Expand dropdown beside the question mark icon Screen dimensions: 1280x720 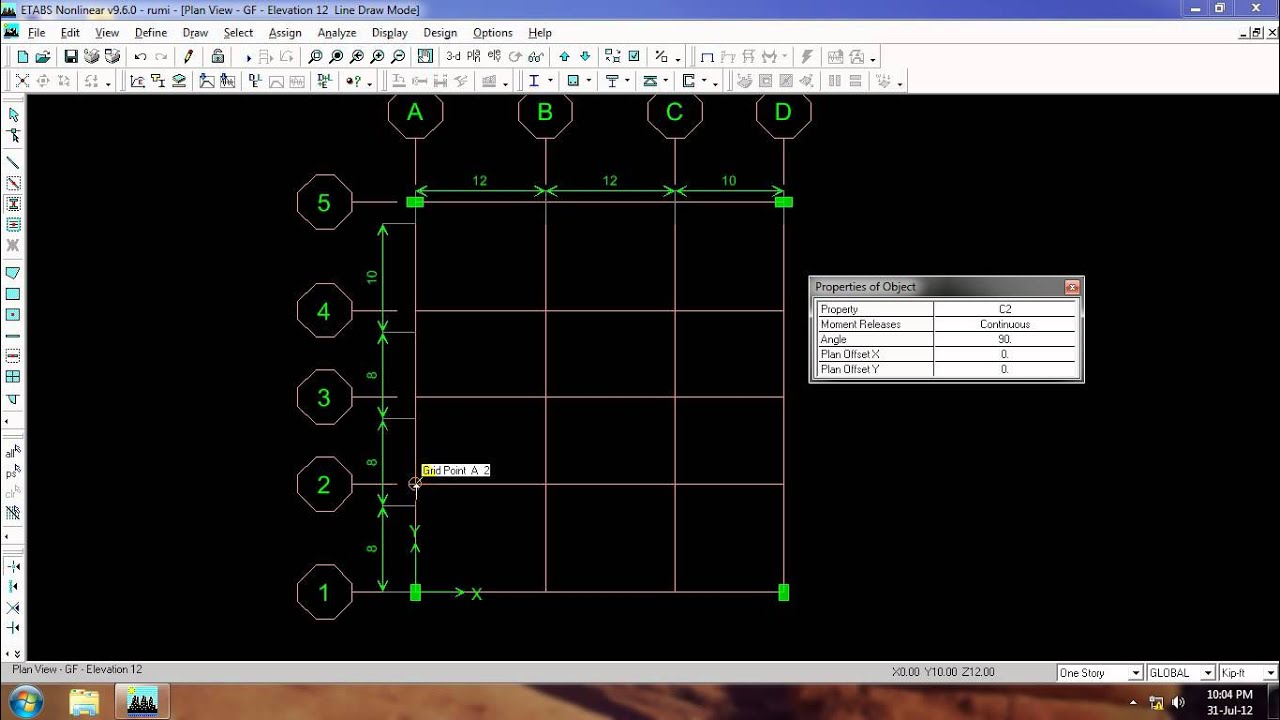click(x=369, y=82)
